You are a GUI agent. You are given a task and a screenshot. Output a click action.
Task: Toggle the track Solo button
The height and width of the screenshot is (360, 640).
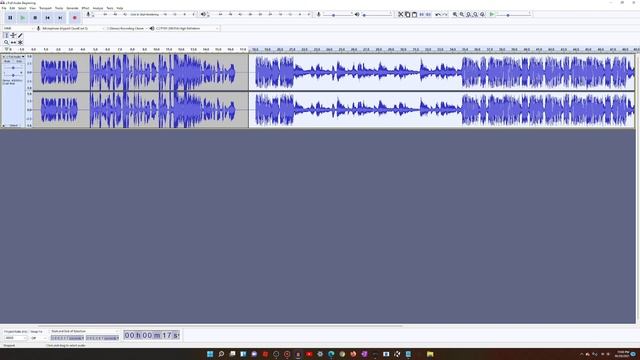point(19,61)
